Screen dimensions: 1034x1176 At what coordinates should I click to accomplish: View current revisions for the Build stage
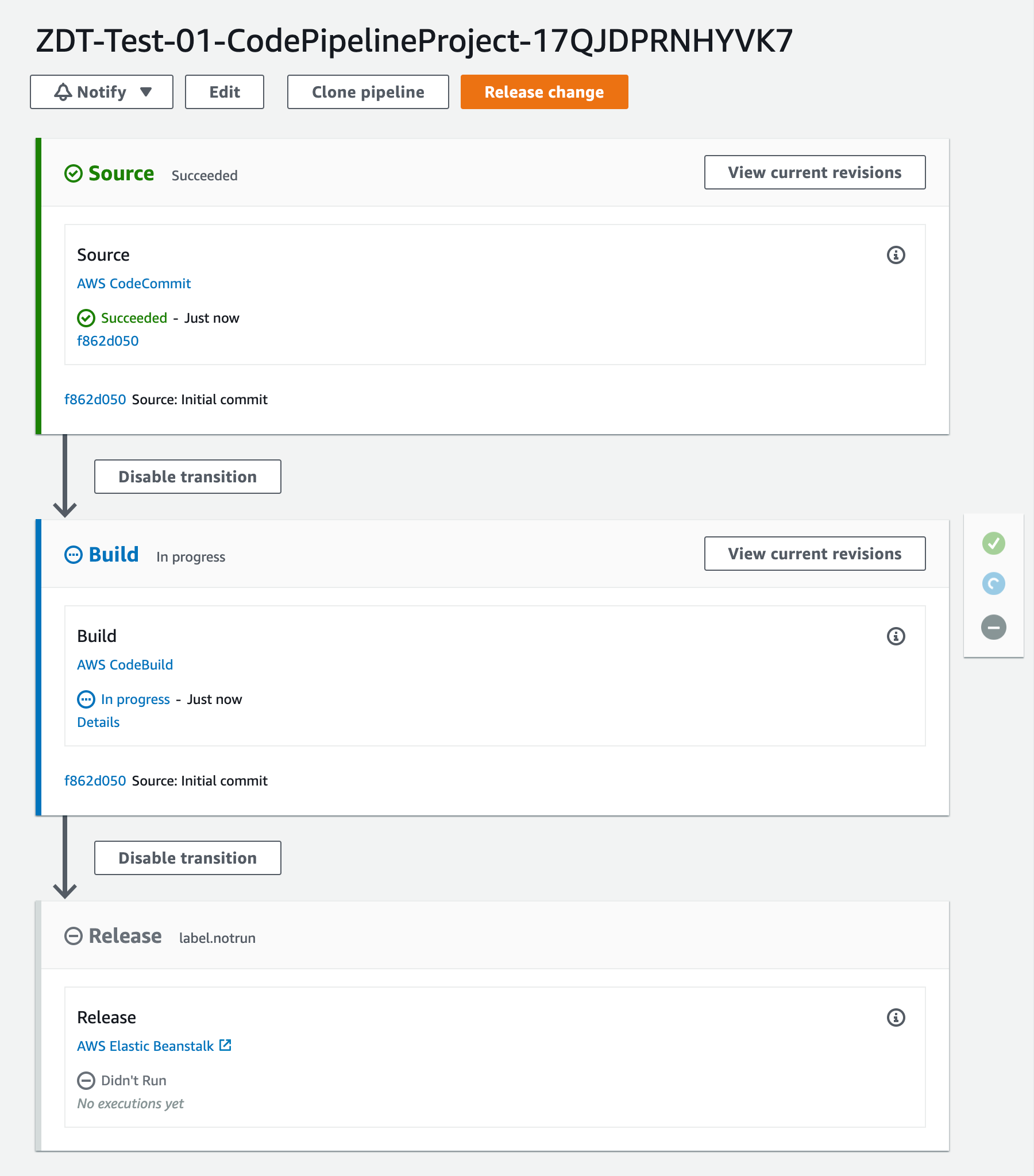pos(814,554)
